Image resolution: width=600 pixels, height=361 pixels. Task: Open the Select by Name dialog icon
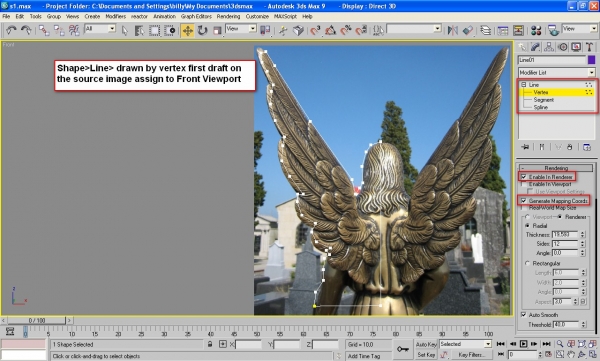coord(139,30)
